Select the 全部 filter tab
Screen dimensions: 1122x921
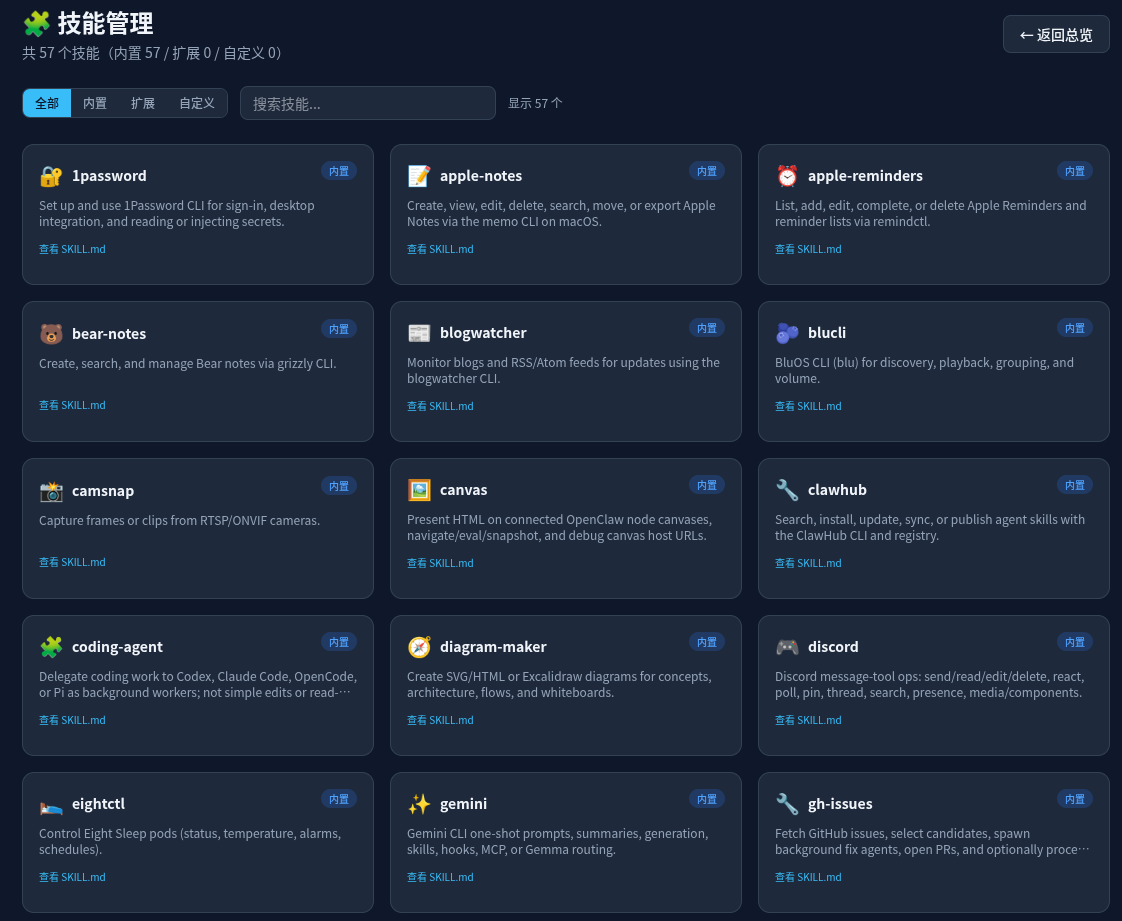pos(47,103)
